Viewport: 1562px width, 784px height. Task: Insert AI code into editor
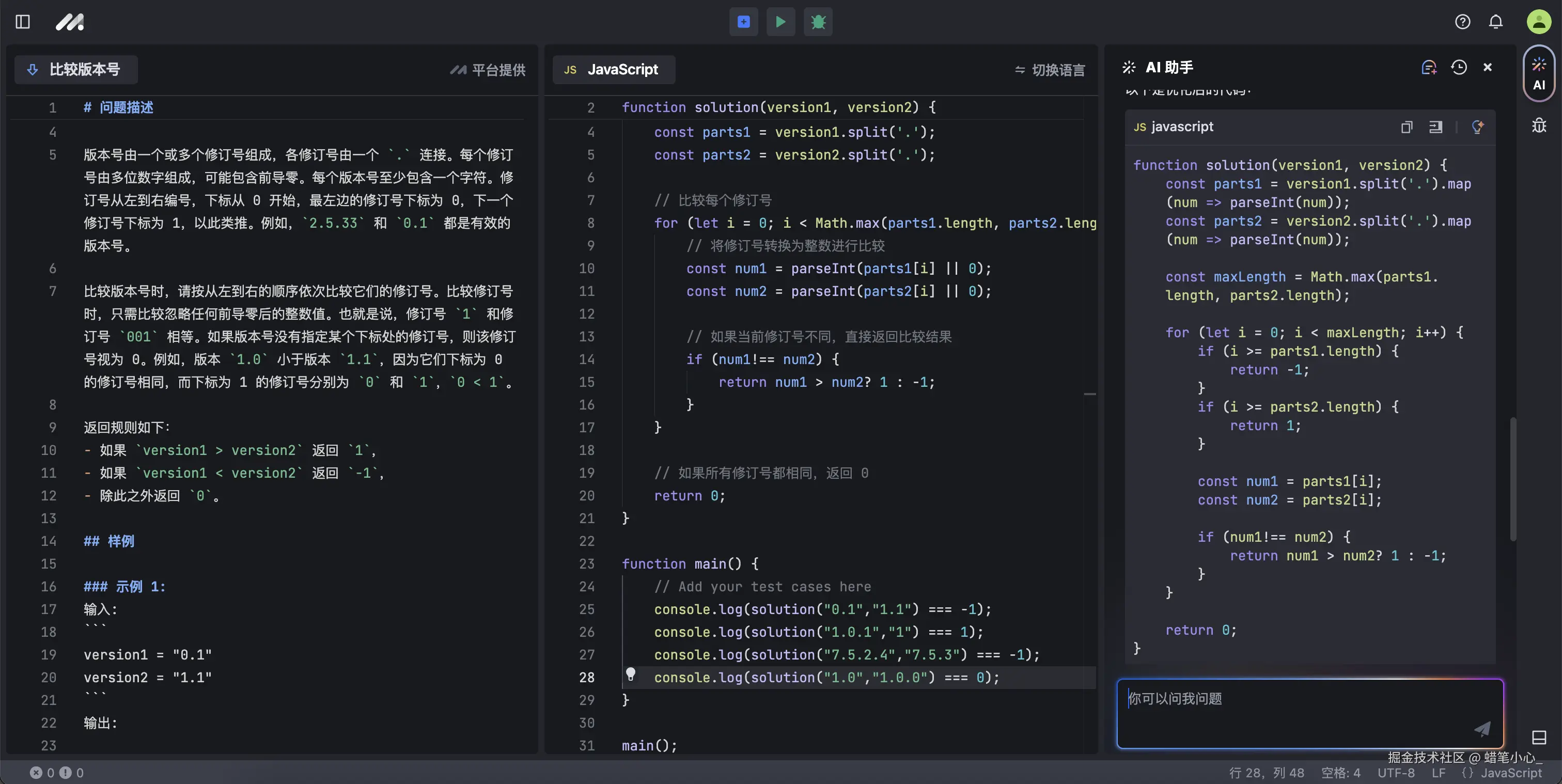point(1435,127)
